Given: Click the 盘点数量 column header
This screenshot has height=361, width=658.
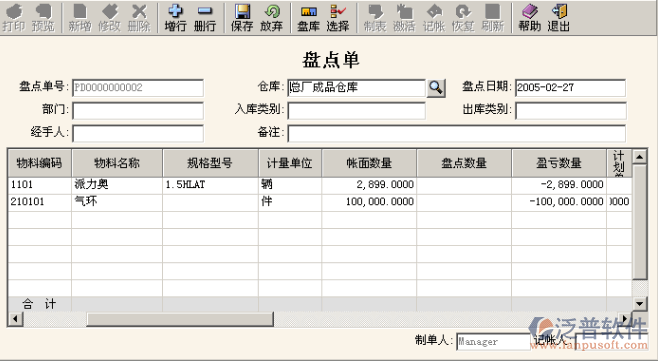Looking at the screenshot, I should 464,163.
